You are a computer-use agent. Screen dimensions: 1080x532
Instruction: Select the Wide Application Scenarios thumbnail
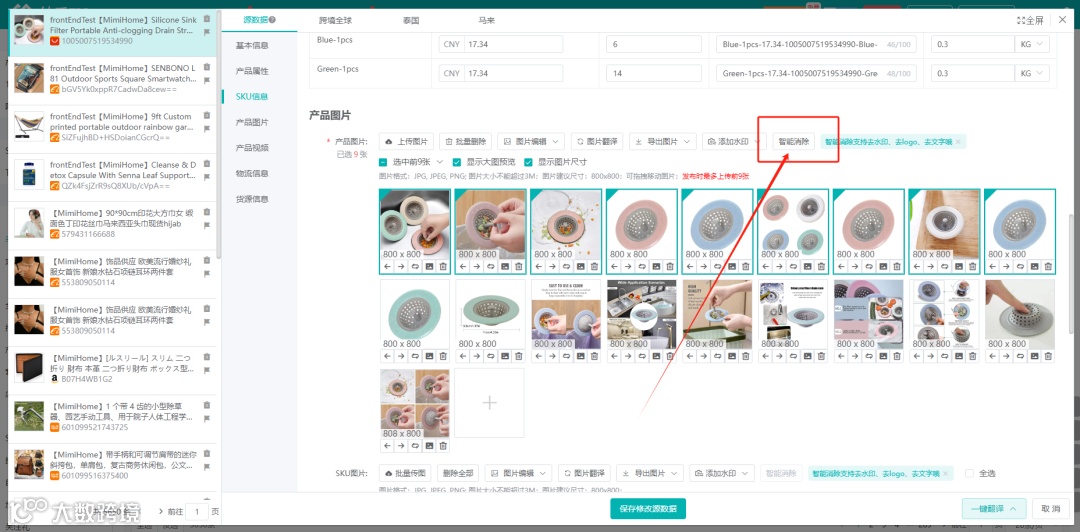[x=641, y=314]
